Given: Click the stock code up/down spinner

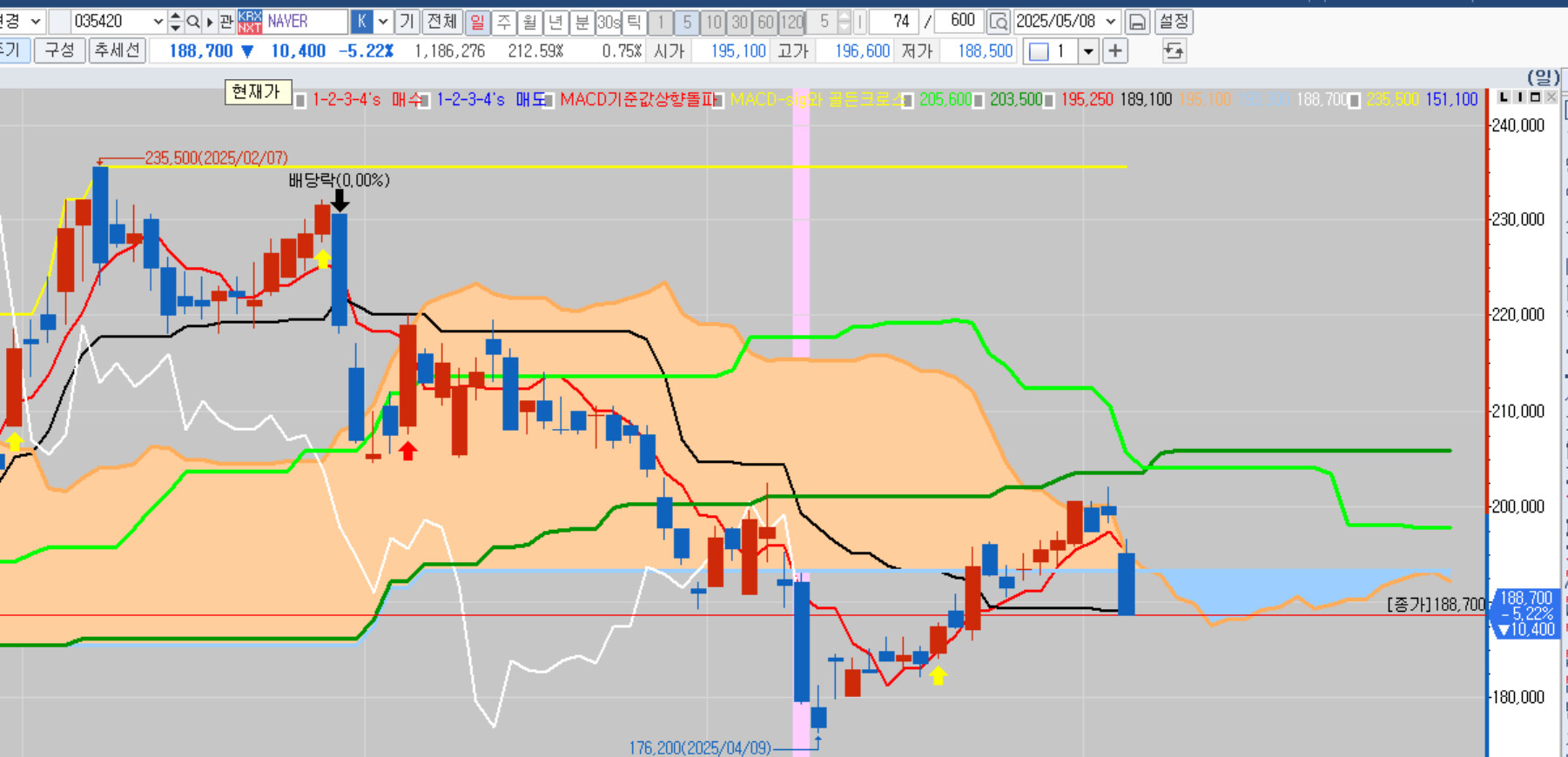Looking at the screenshot, I should 175,22.
